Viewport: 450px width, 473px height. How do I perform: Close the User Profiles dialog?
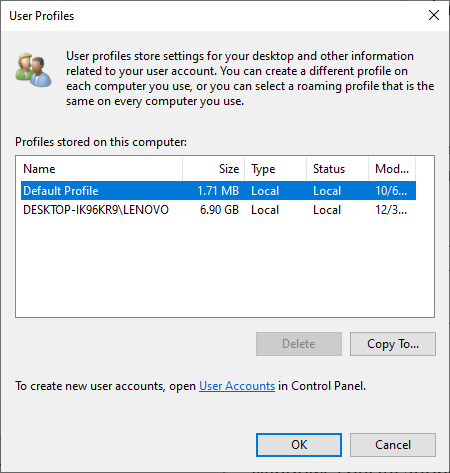434,15
